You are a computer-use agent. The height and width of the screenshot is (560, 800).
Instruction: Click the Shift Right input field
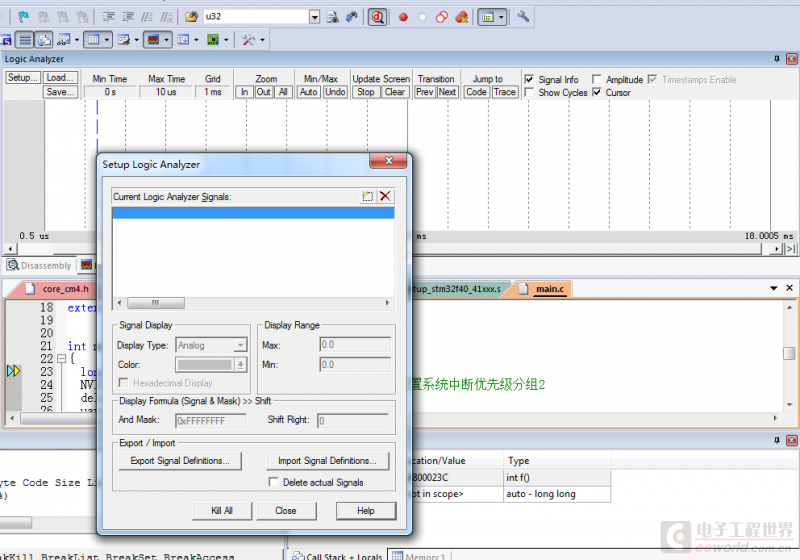coord(353,421)
